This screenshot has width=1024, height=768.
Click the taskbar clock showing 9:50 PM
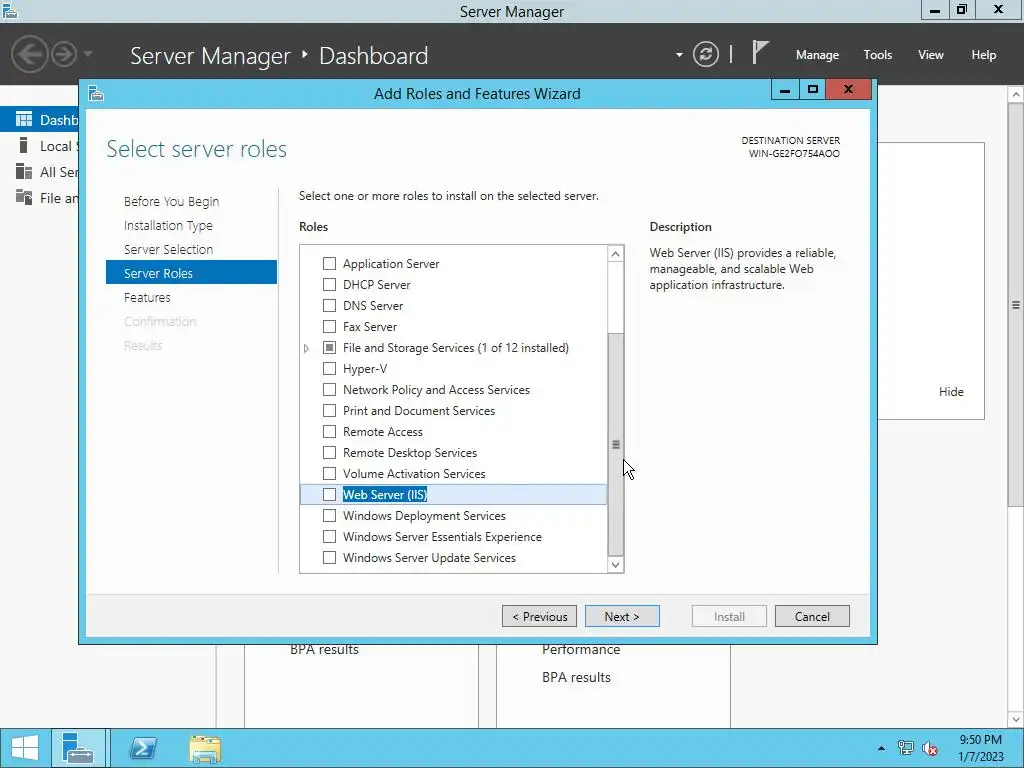980,748
